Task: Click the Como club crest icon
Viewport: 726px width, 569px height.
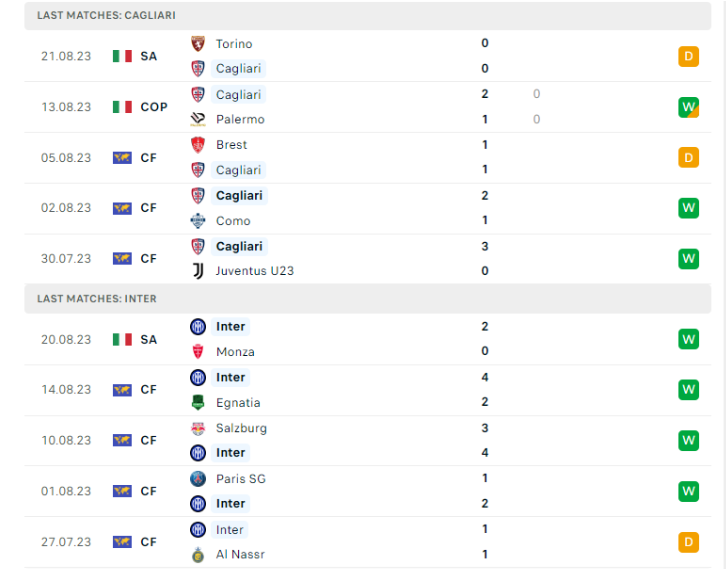Action: (197, 221)
